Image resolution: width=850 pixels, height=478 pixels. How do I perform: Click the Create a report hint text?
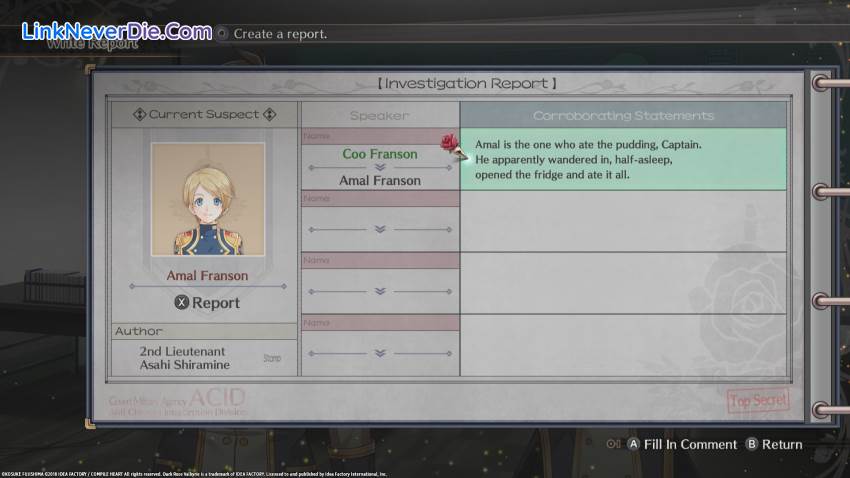[280, 34]
